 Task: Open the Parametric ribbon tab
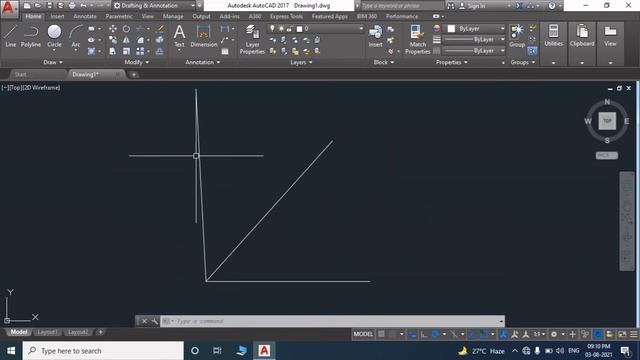(x=119, y=16)
